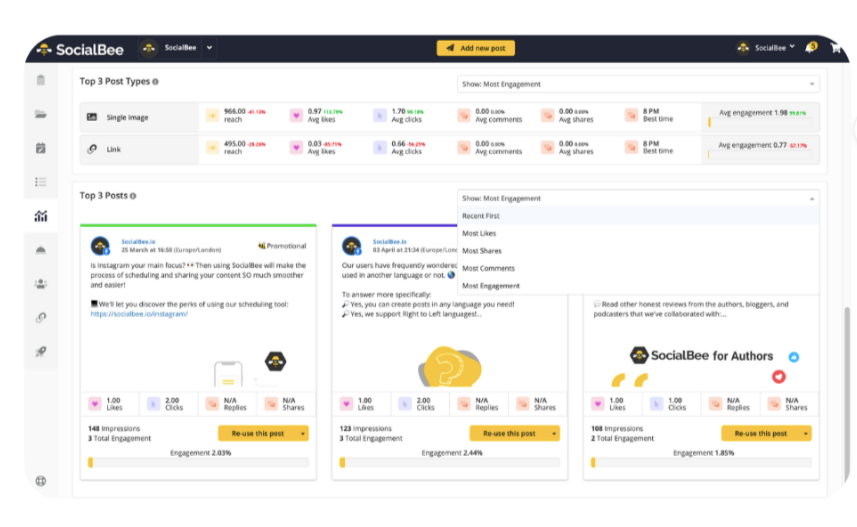Click reach icon in Single image row
Image resolution: width=857 pixels, height=527 pixels.
[212, 115]
